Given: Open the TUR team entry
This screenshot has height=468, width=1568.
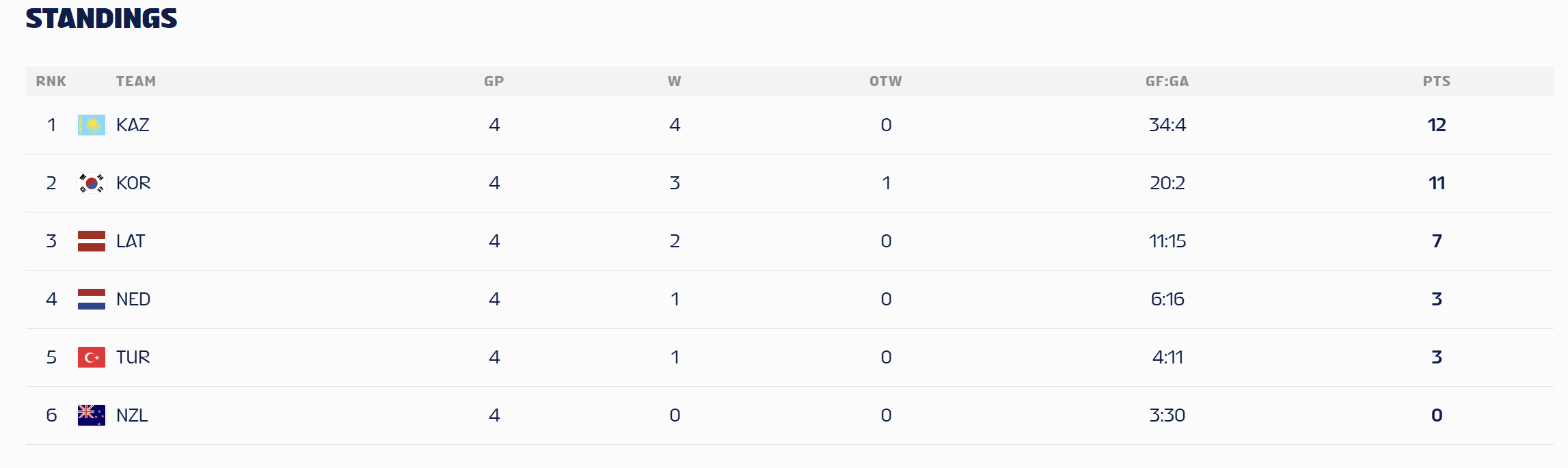Looking at the screenshot, I should point(133,357).
